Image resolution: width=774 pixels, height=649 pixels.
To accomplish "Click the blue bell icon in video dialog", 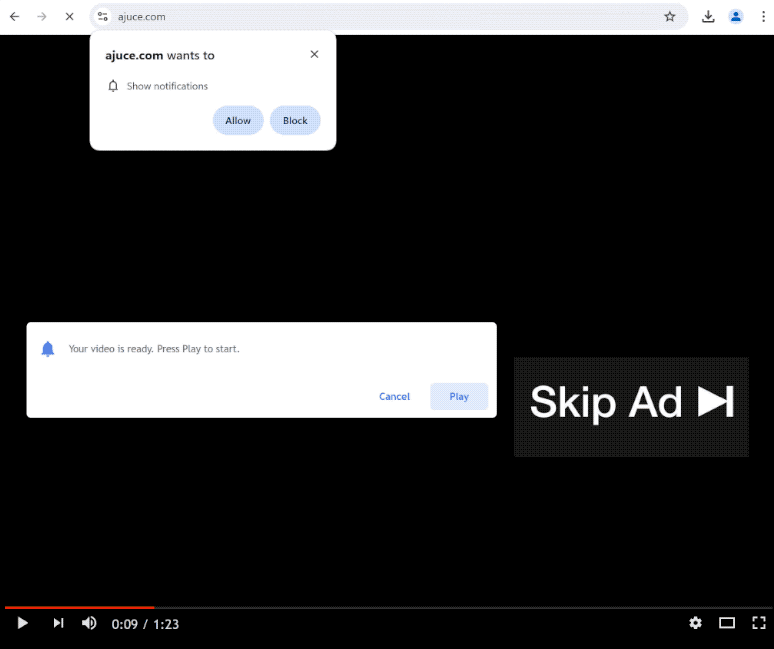I will 48,349.
